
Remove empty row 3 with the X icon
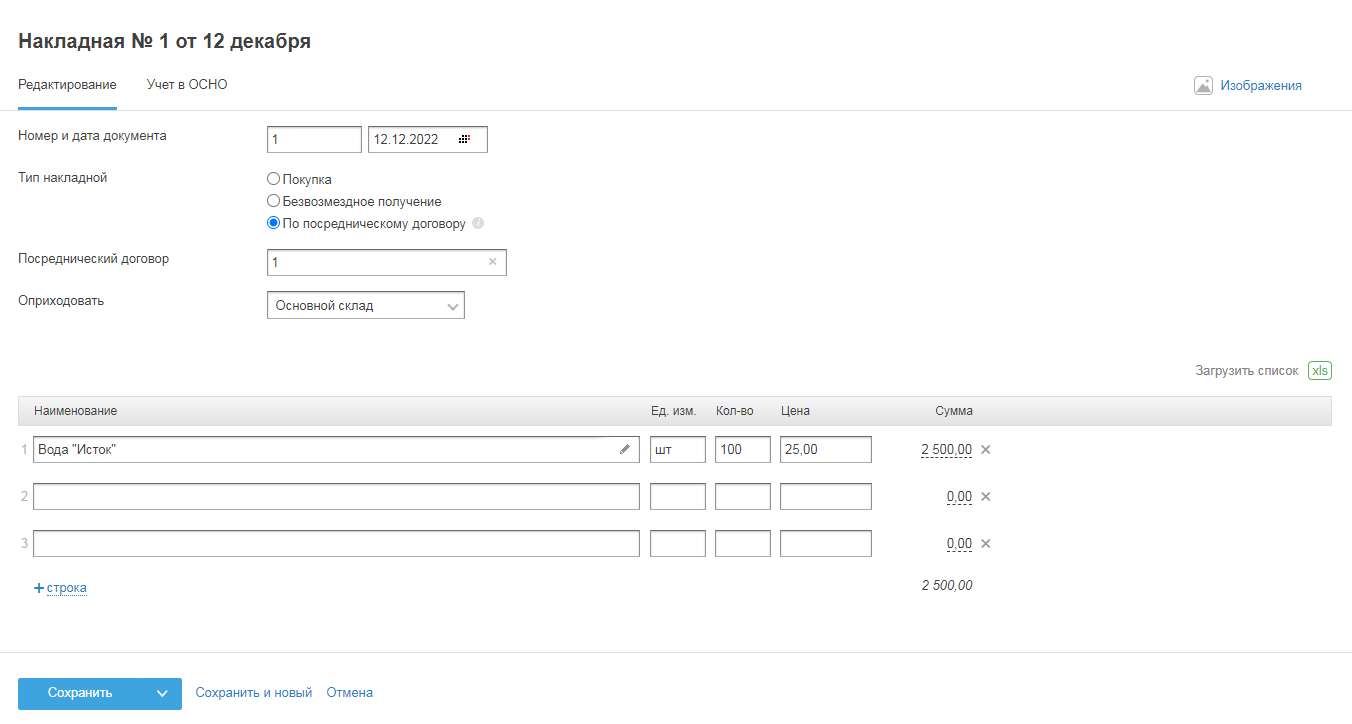coord(985,544)
